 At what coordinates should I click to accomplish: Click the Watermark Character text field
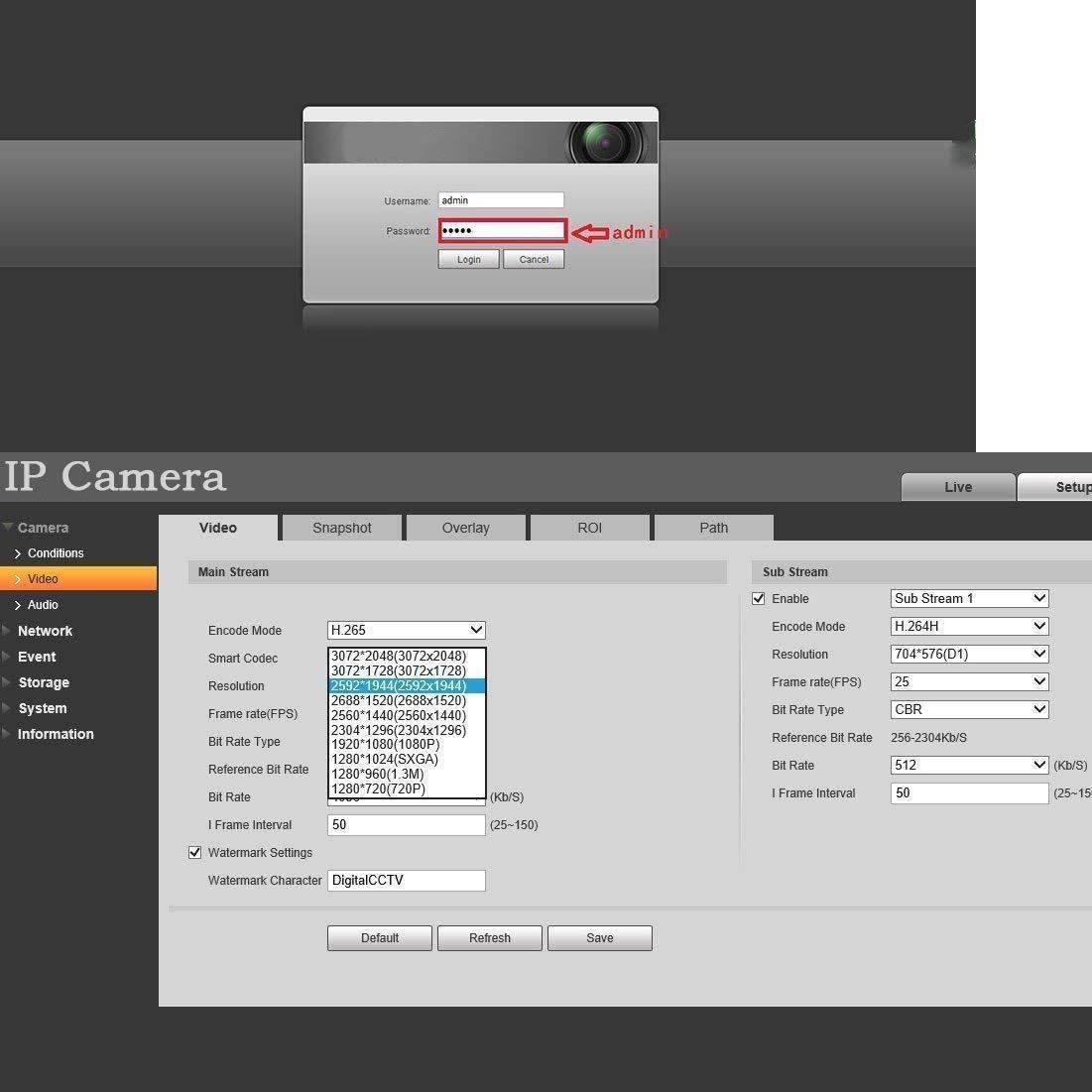(406, 881)
